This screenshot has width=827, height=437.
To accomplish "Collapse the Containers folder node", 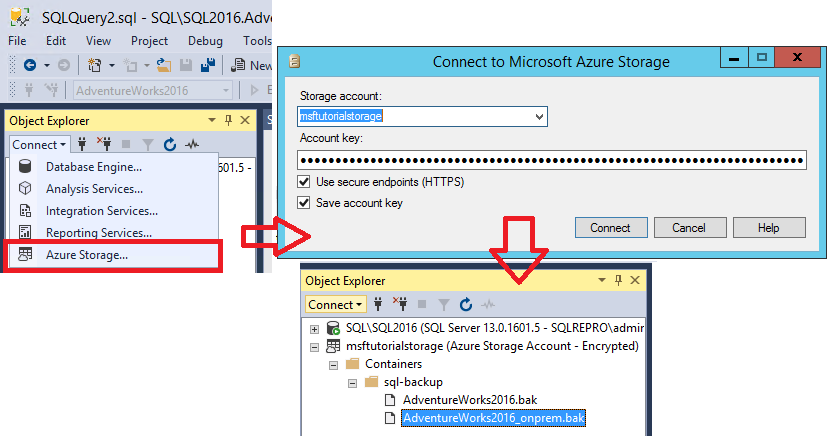I will pyautogui.click(x=333, y=365).
